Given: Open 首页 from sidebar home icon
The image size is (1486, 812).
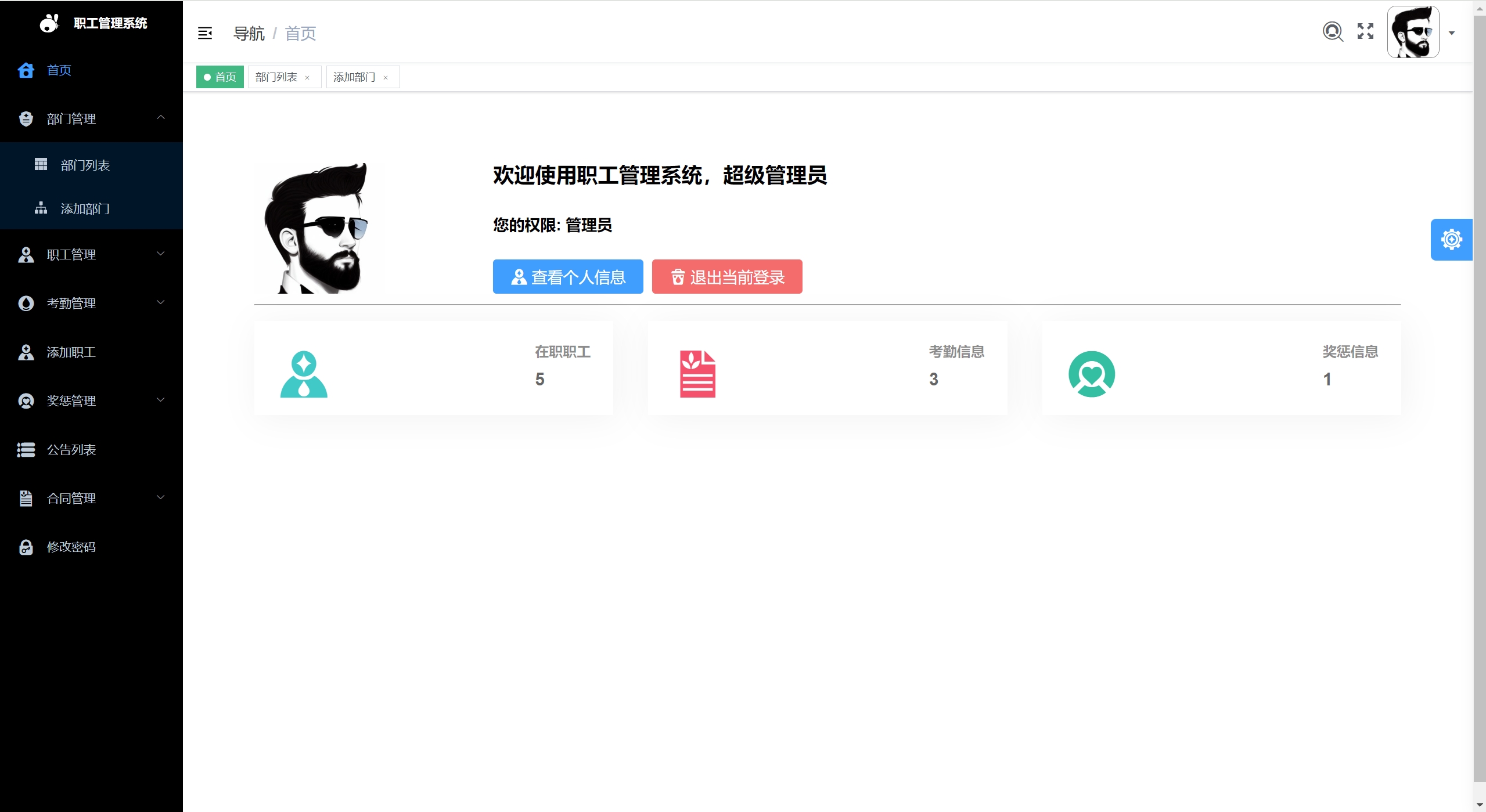Looking at the screenshot, I should (26, 70).
